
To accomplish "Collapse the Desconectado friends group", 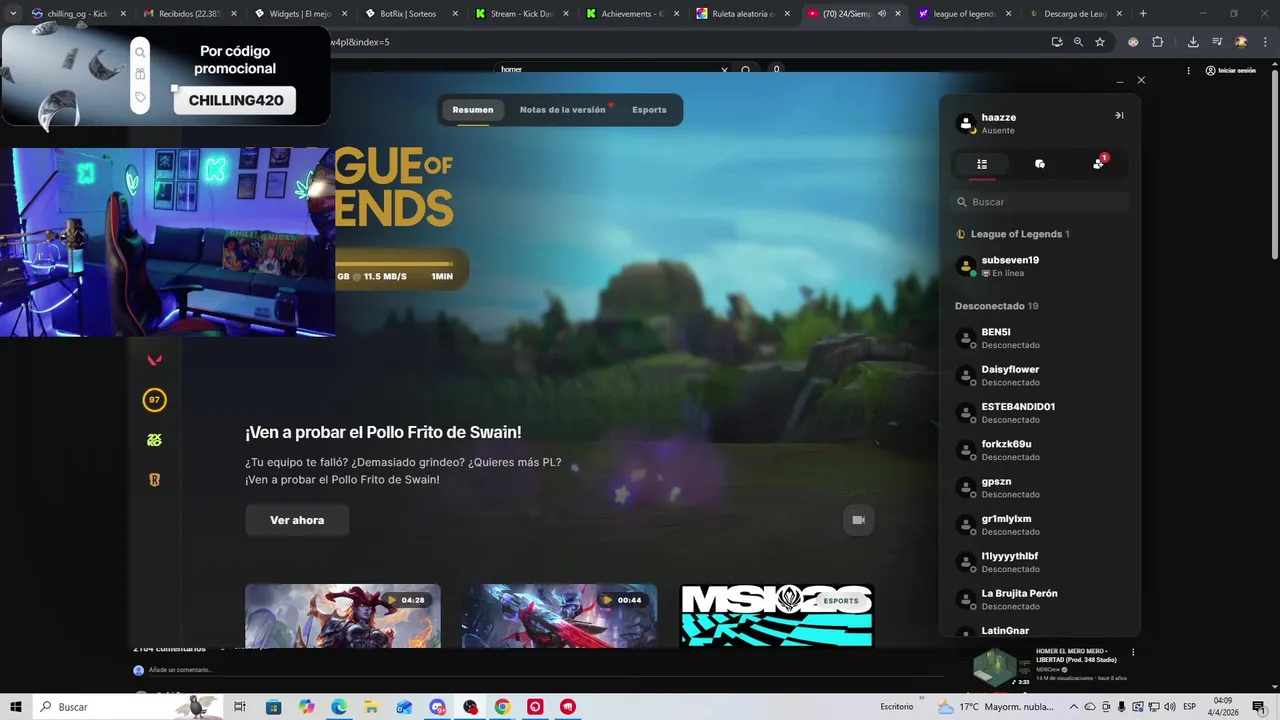I will [x=996, y=306].
